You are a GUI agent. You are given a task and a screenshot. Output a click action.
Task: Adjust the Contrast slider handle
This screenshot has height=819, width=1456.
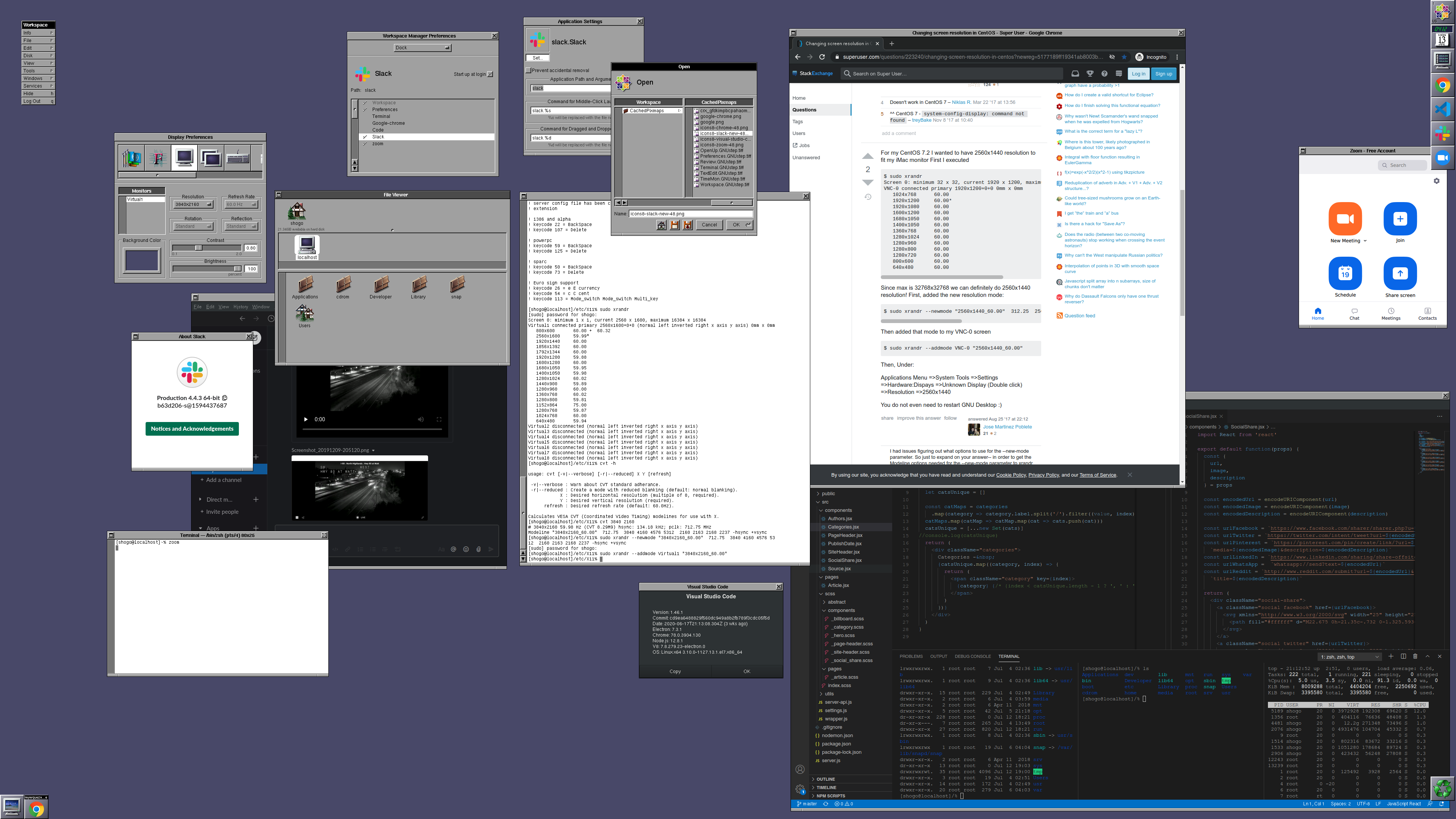pos(198,248)
